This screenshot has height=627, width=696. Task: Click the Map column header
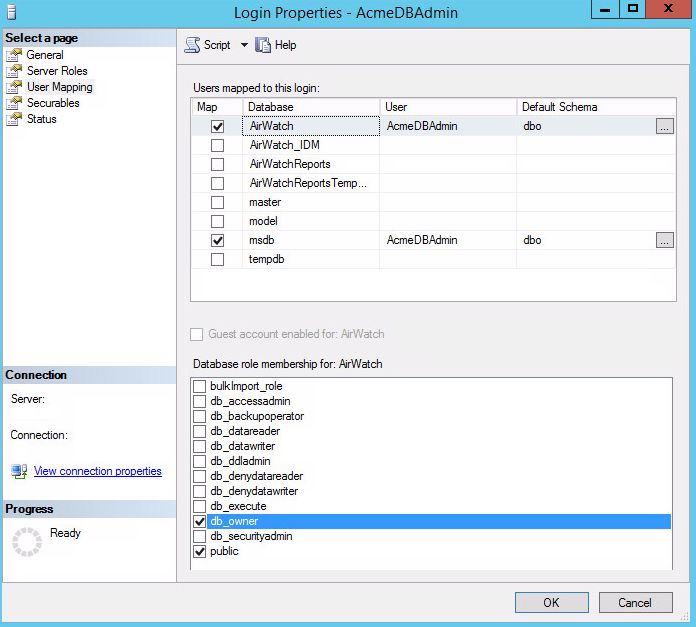coord(217,107)
